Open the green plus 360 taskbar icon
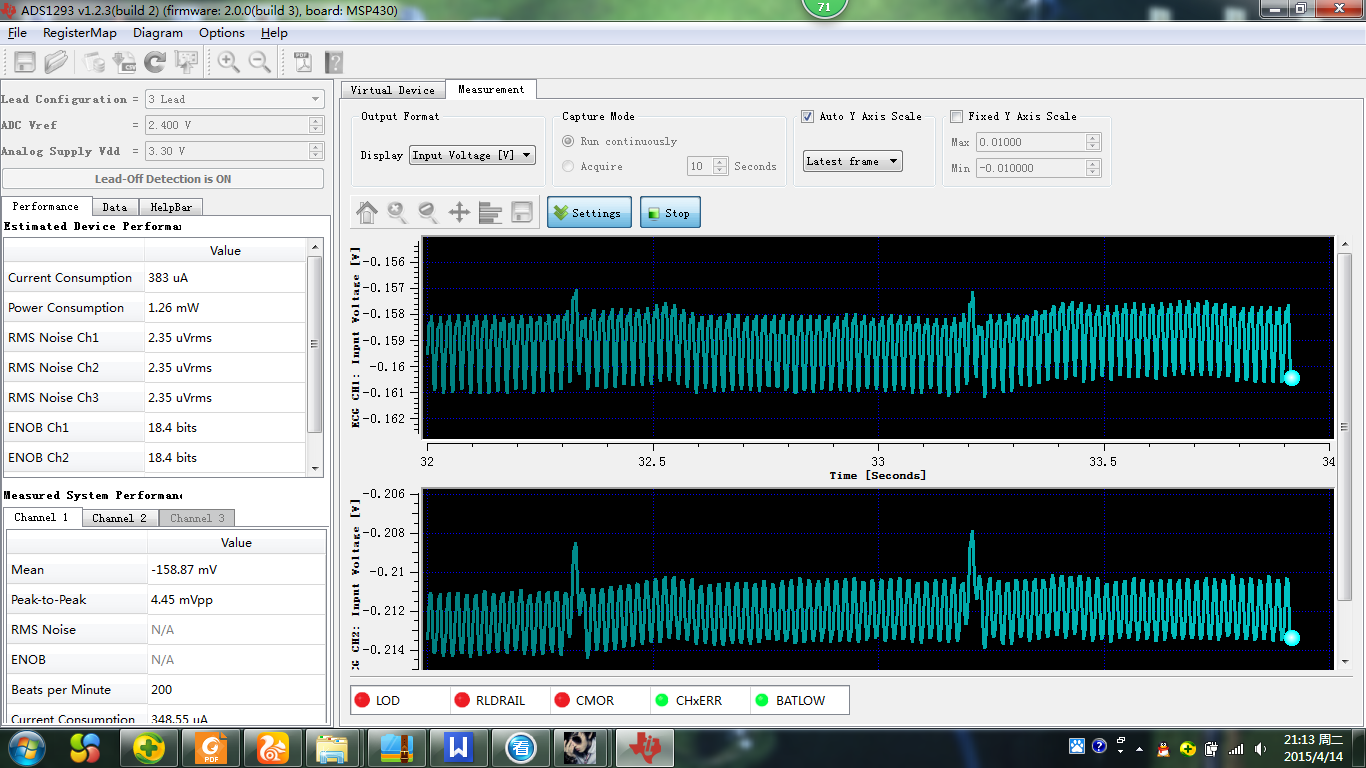The height and width of the screenshot is (768, 1366). (149, 748)
